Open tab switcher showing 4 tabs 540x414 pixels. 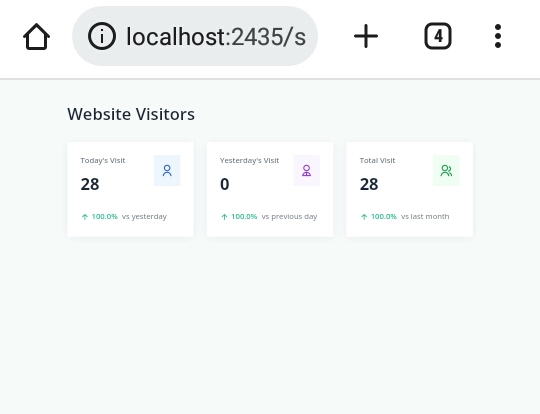pyautogui.click(x=438, y=36)
